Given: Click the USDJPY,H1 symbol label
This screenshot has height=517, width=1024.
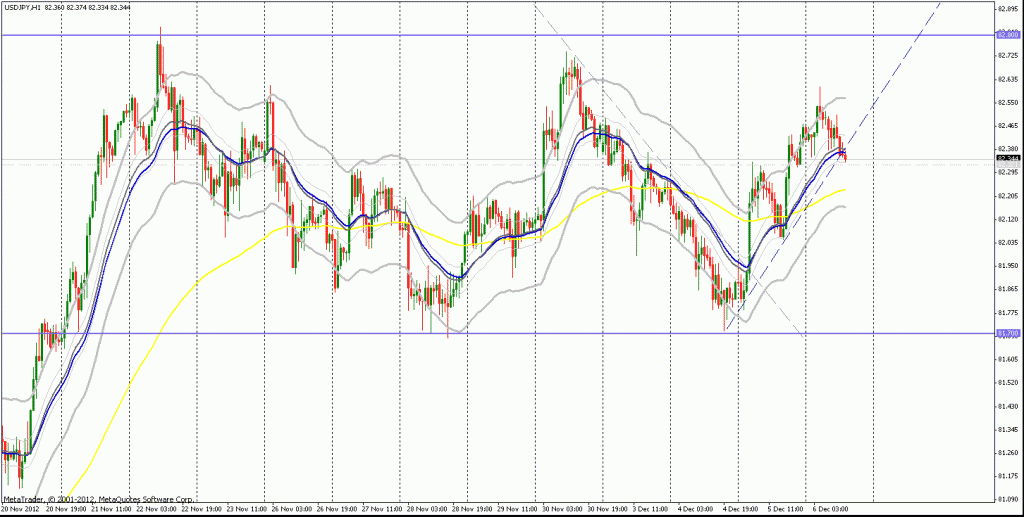Looking at the screenshot, I should tap(22, 7).
